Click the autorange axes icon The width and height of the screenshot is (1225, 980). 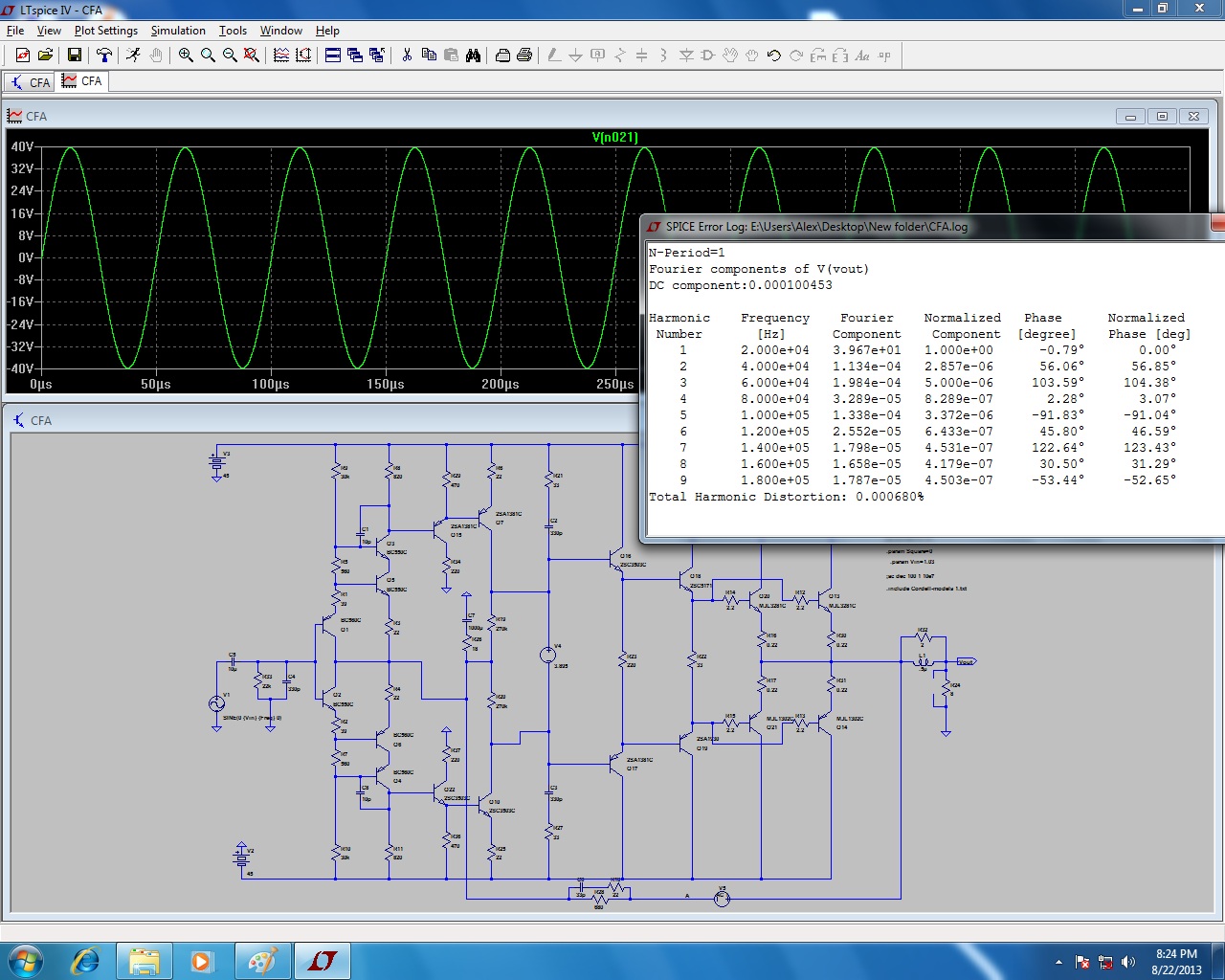coord(303,56)
